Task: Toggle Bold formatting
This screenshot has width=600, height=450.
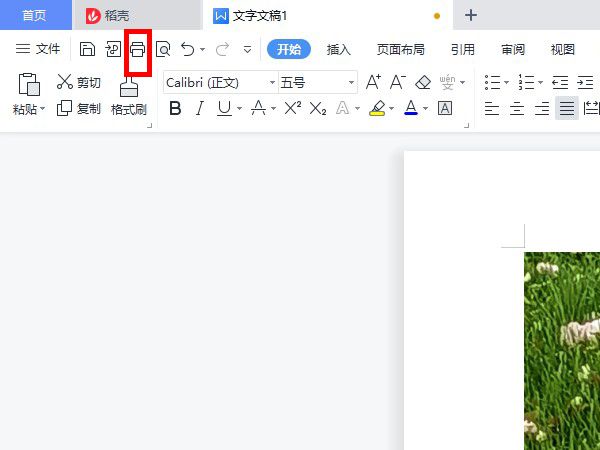Action: point(175,108)
